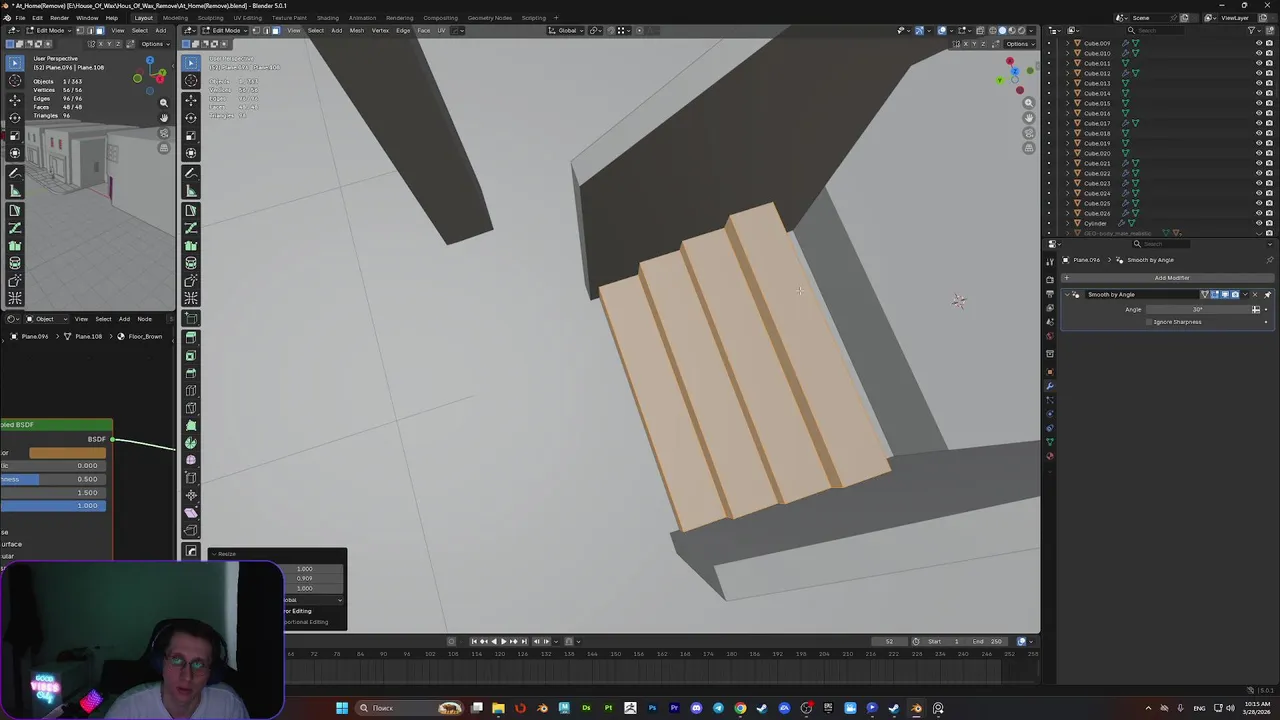Open the Windows Start menu
The image size is (1280, 720).
pos(342,708)
